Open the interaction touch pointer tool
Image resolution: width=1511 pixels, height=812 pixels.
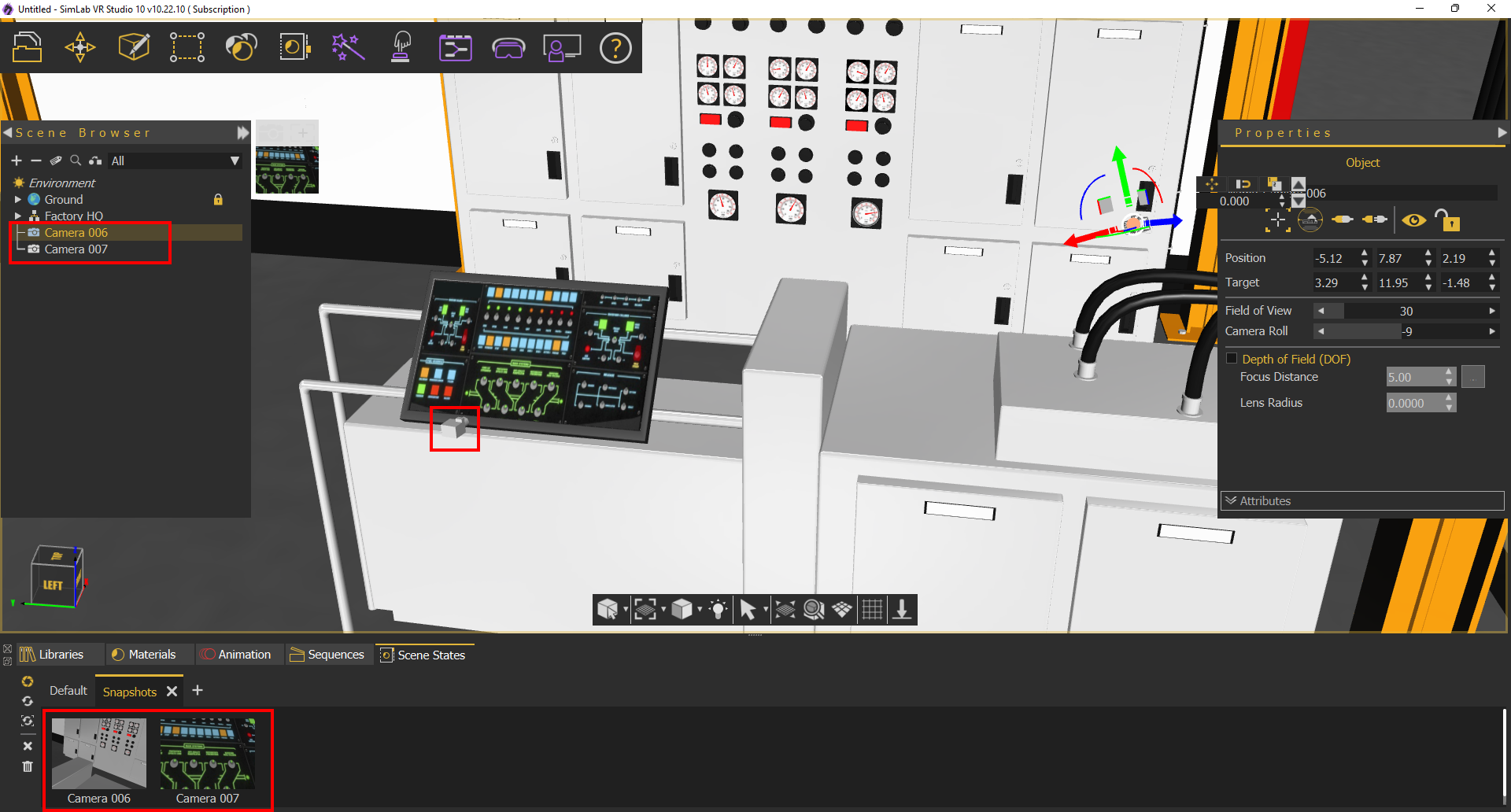pos(401,47)
